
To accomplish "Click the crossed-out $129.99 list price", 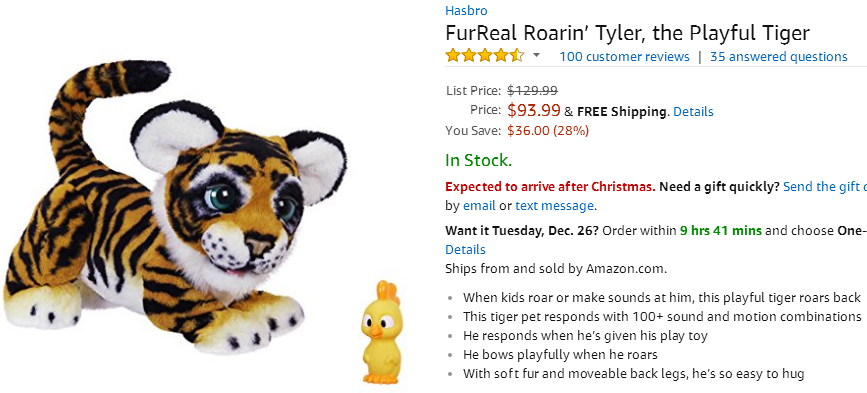I will point(532,90).
